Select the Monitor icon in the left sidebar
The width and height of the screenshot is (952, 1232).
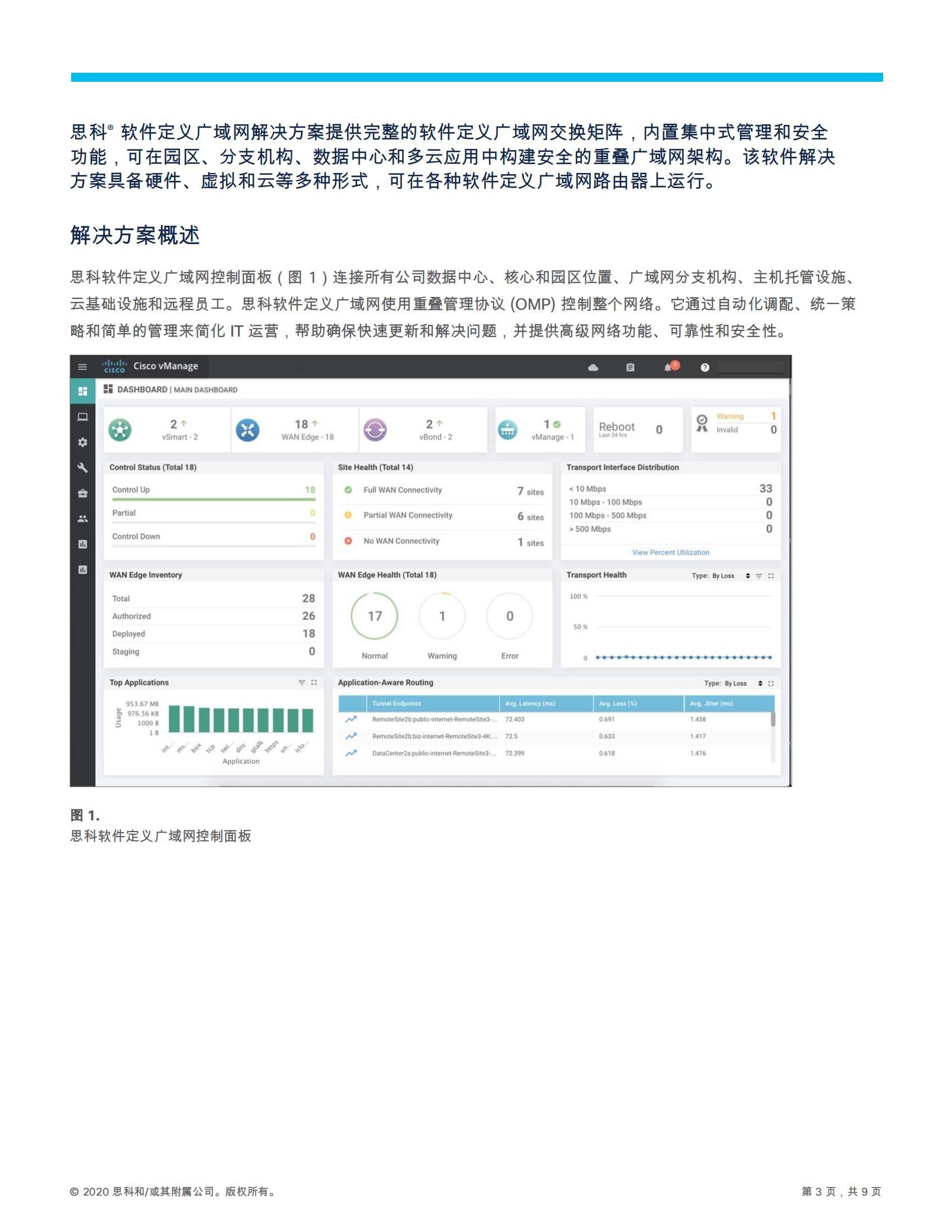click(x=84, y=417)
